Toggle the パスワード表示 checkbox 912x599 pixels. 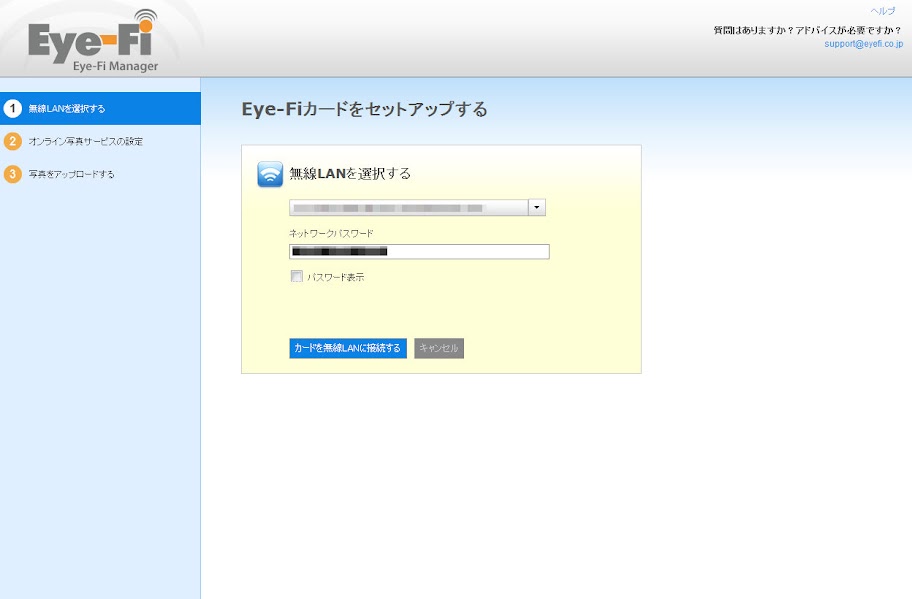click(x=296, y=277)
